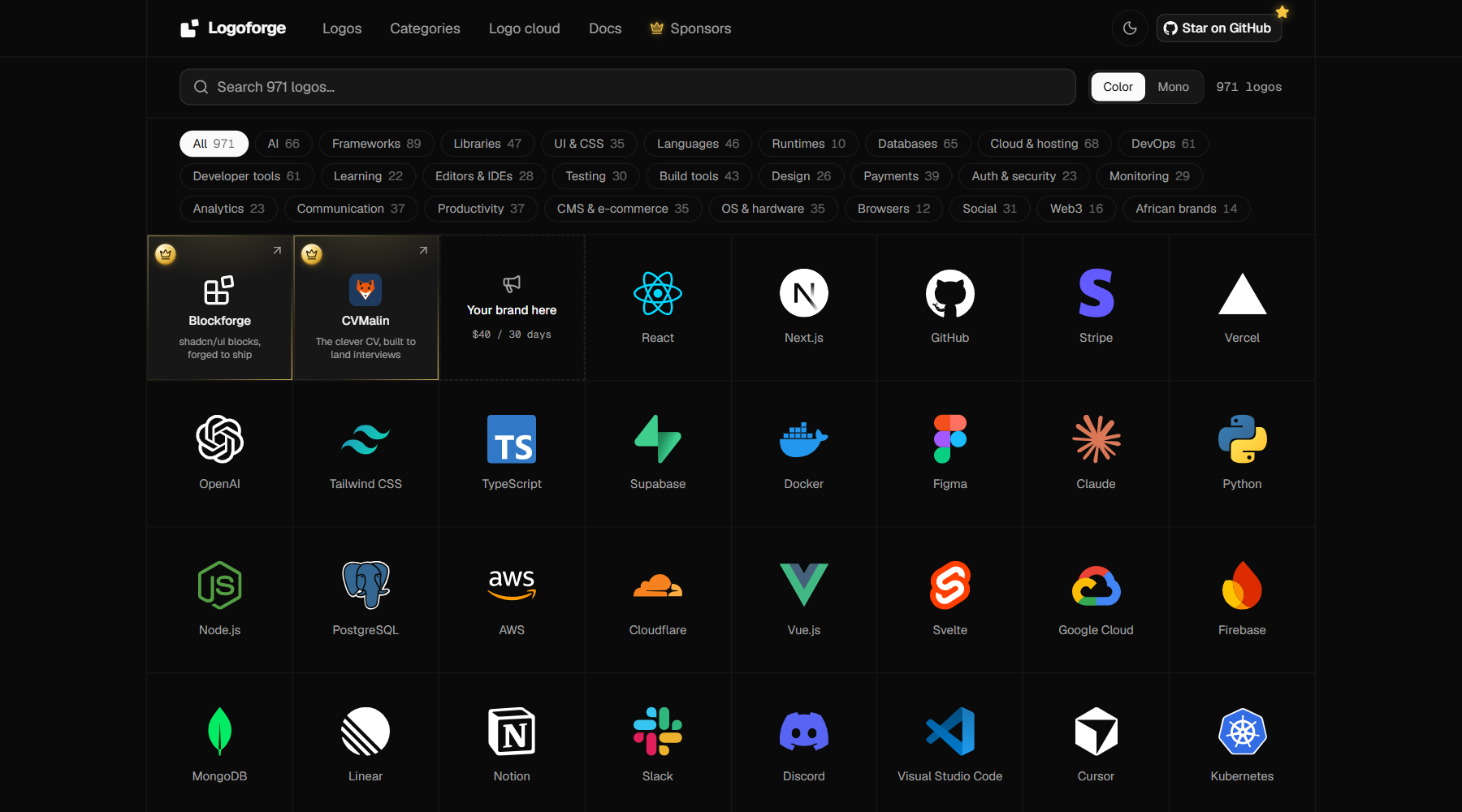Focus the Search 971 logos field
Viewport: 1462px width, 812px height.
pos(628,87)
